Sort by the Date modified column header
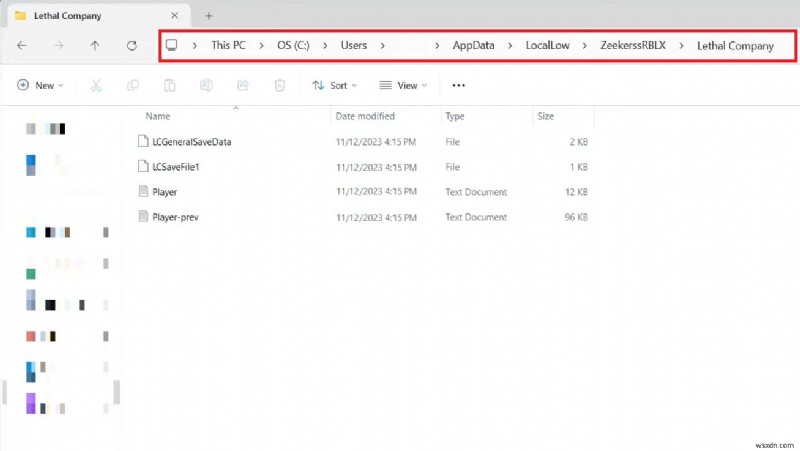800x451 pixels. (x=365, y=116)
